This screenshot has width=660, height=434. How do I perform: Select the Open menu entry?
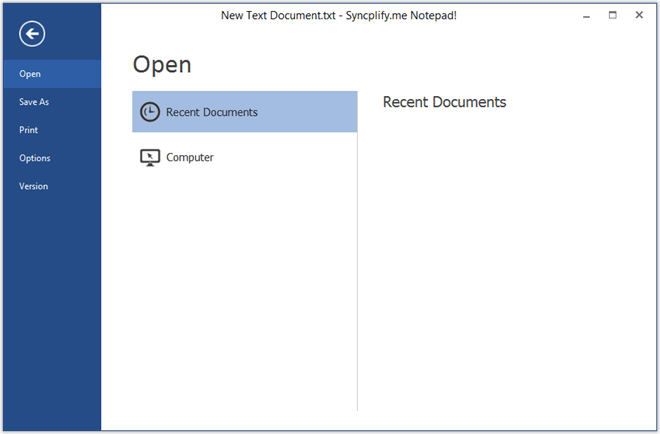point(52,74)
